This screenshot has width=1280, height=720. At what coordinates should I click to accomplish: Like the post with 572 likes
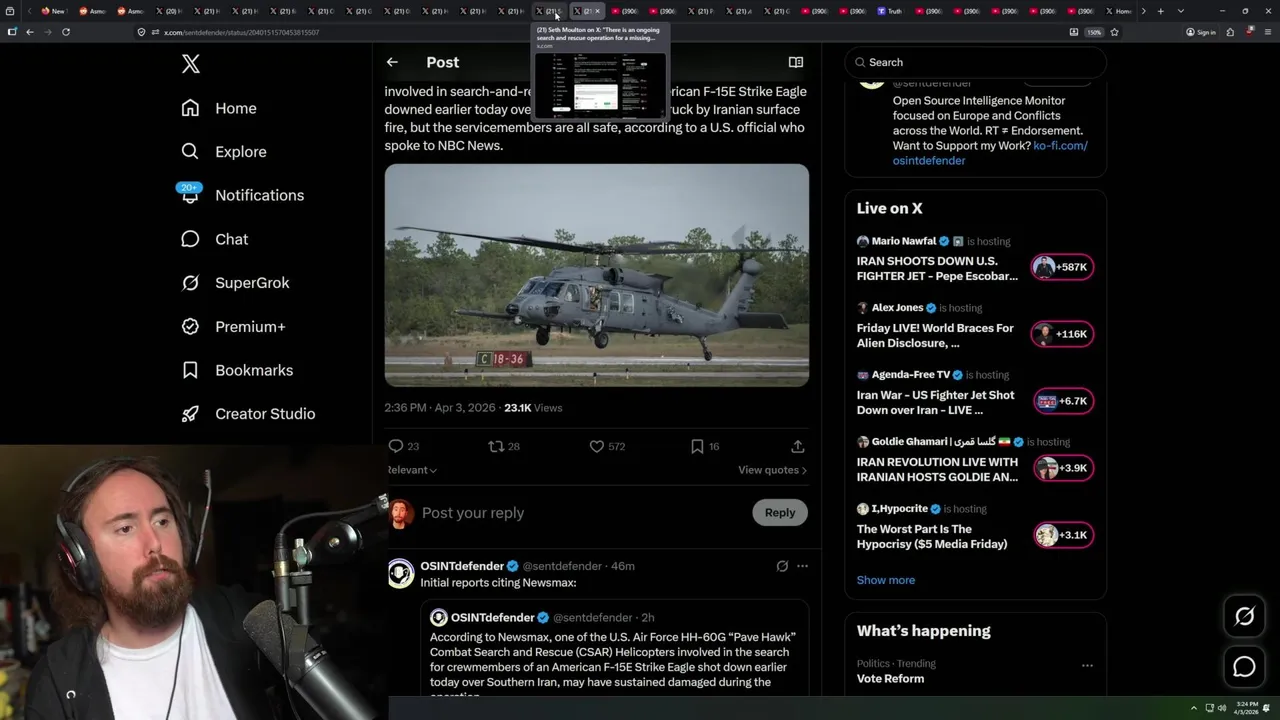click(x=607, y=446)
